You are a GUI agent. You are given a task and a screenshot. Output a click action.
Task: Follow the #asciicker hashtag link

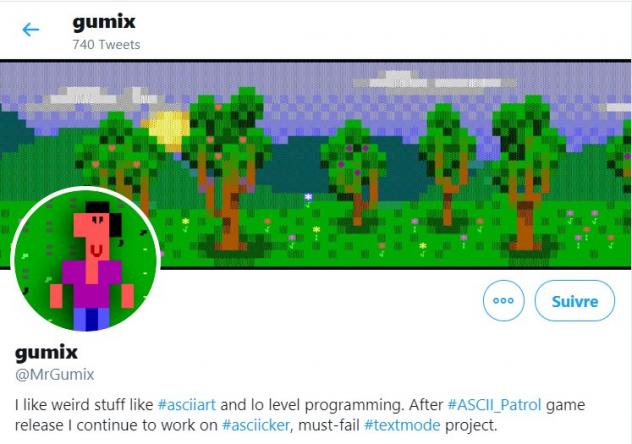click(x=256, y=425)
